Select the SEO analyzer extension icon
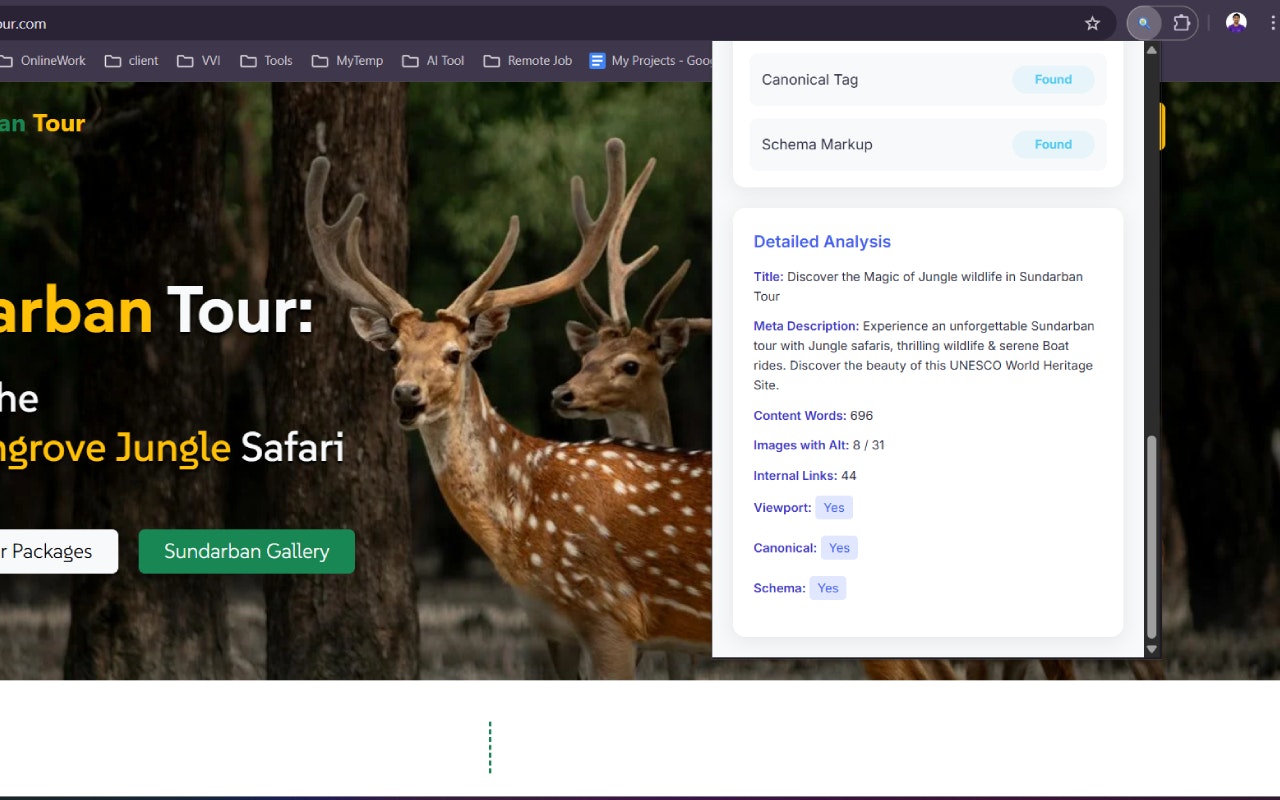This screenshot has height=800, width=1280. (1142, 22)
